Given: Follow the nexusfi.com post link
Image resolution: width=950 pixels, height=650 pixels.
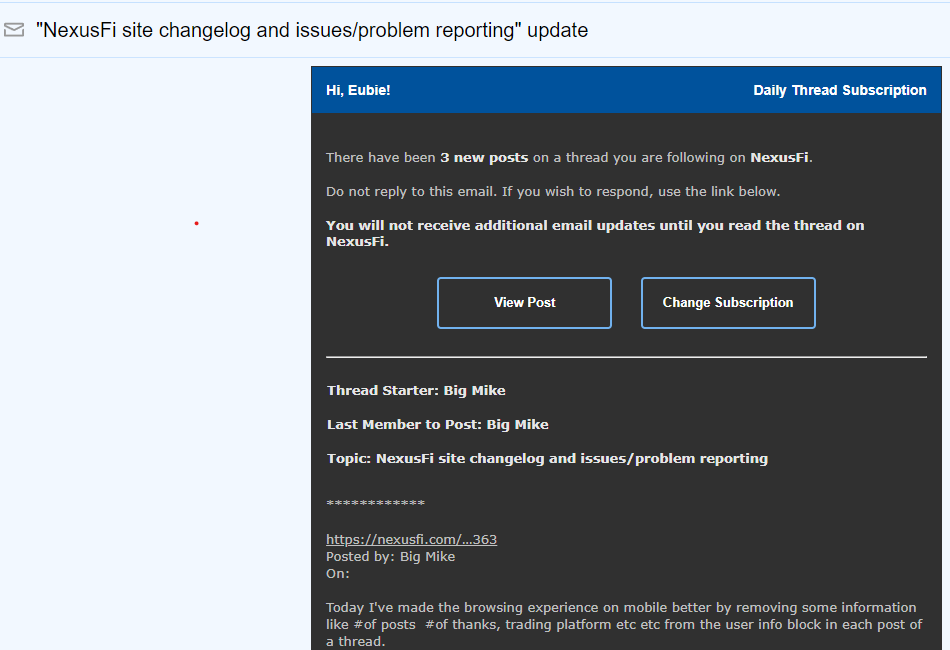Looking at the screenshot, I should click(x=411, y=539).
